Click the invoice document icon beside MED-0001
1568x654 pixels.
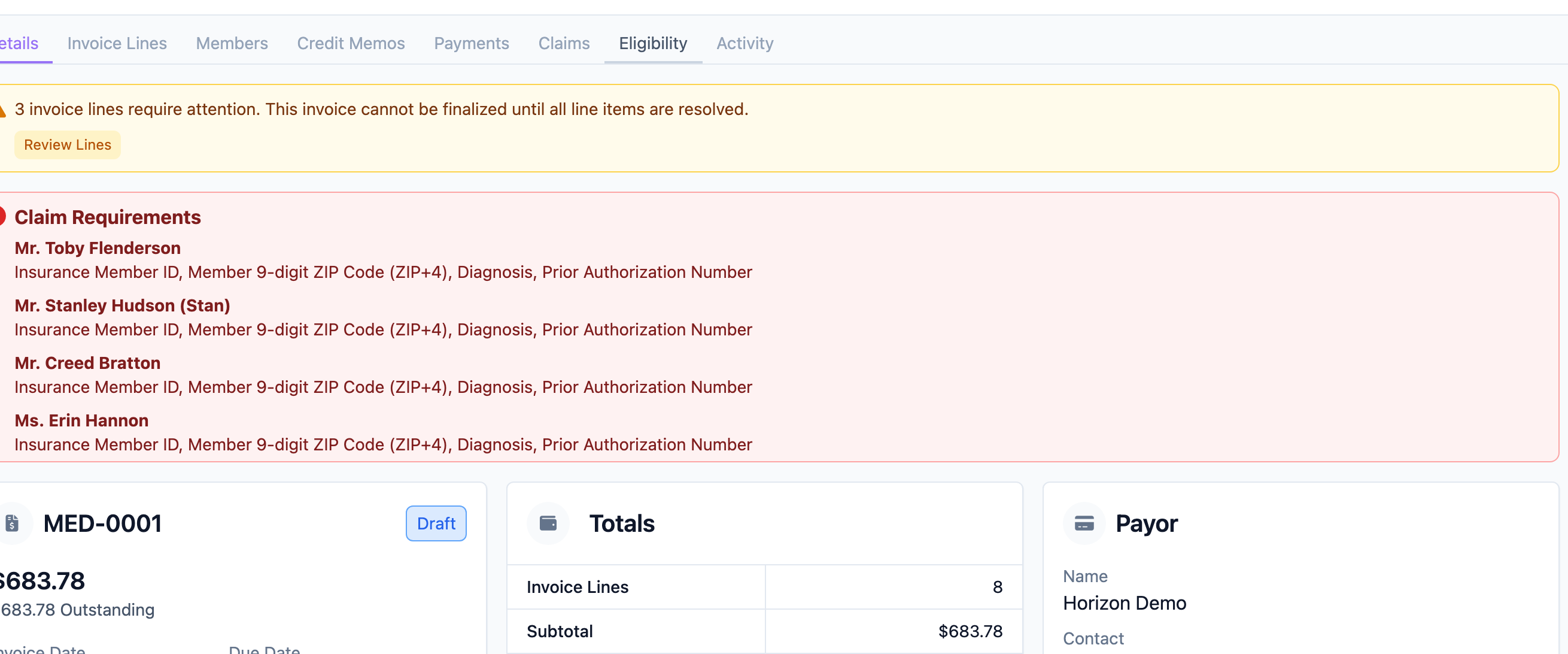tap(12, 523)
